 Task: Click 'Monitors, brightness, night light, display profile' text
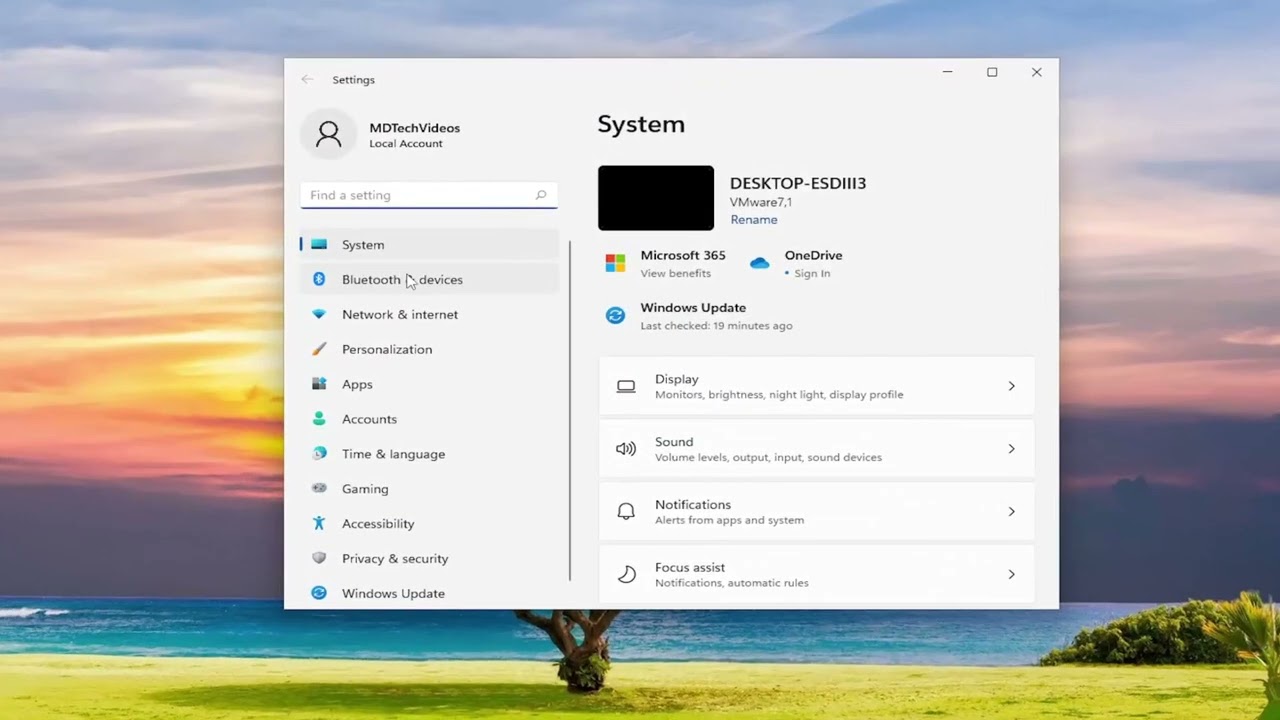[x=779, y=395]
